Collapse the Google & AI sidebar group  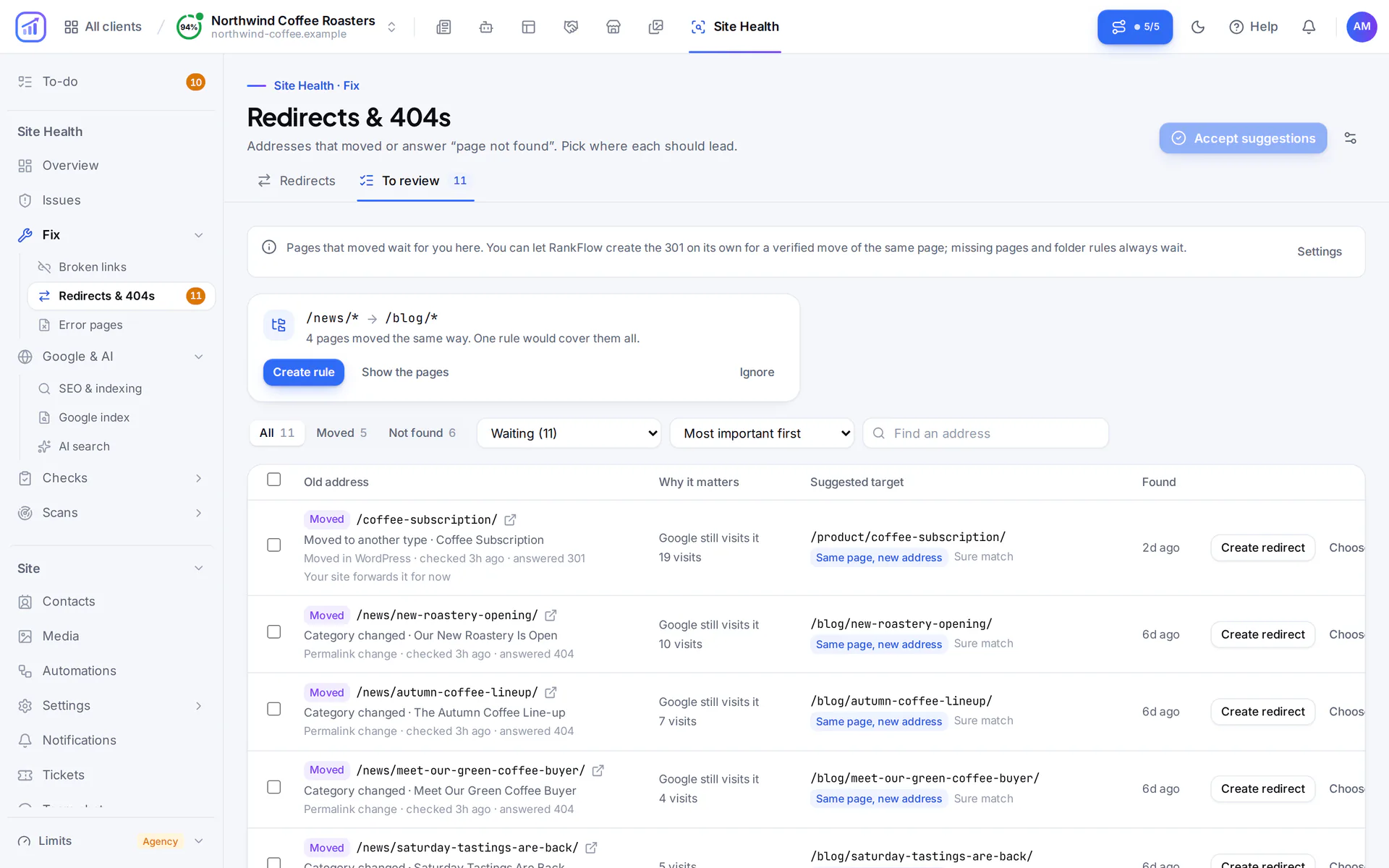click(198, 357)
